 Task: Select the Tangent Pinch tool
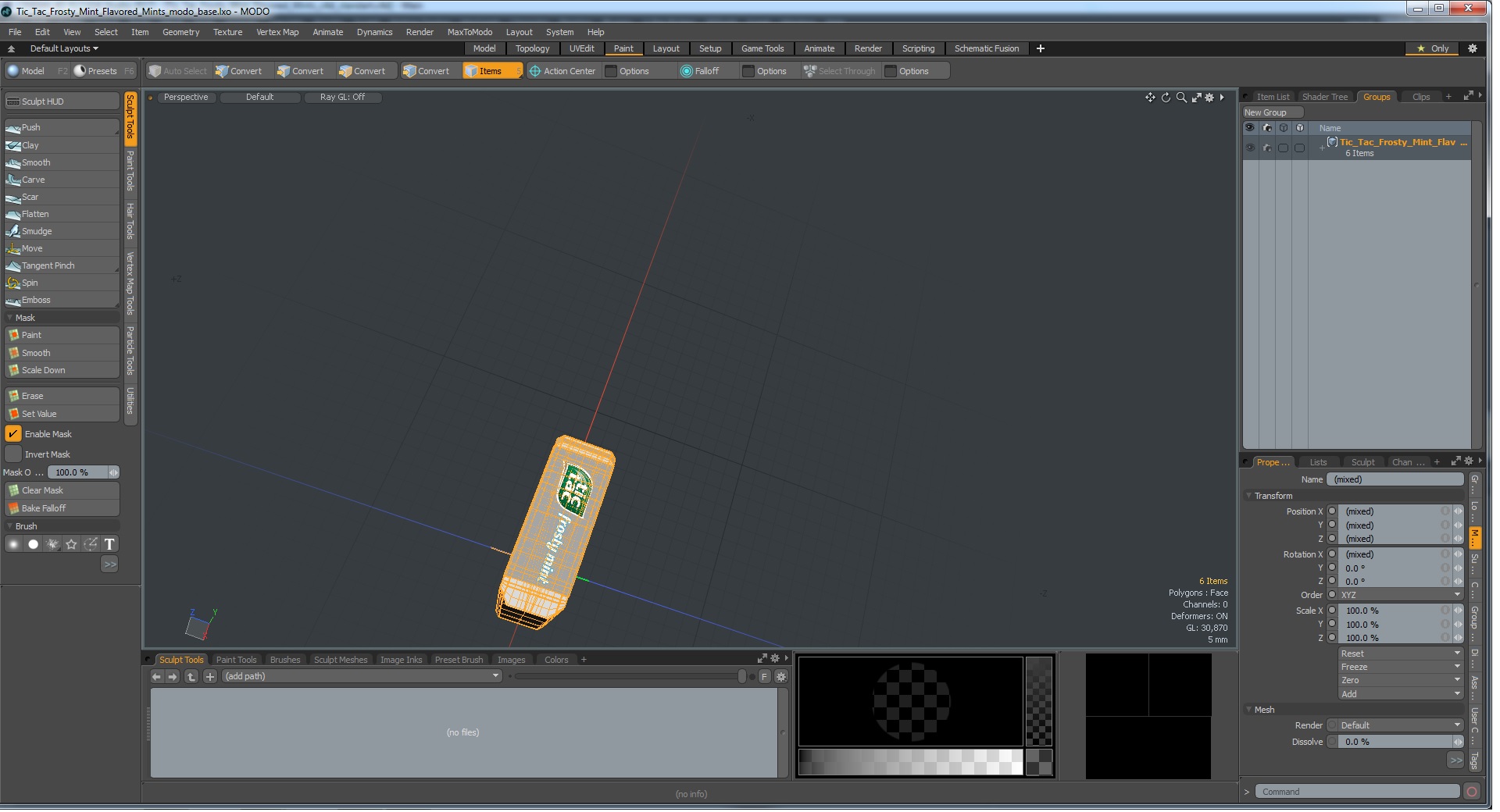[62, 265]
